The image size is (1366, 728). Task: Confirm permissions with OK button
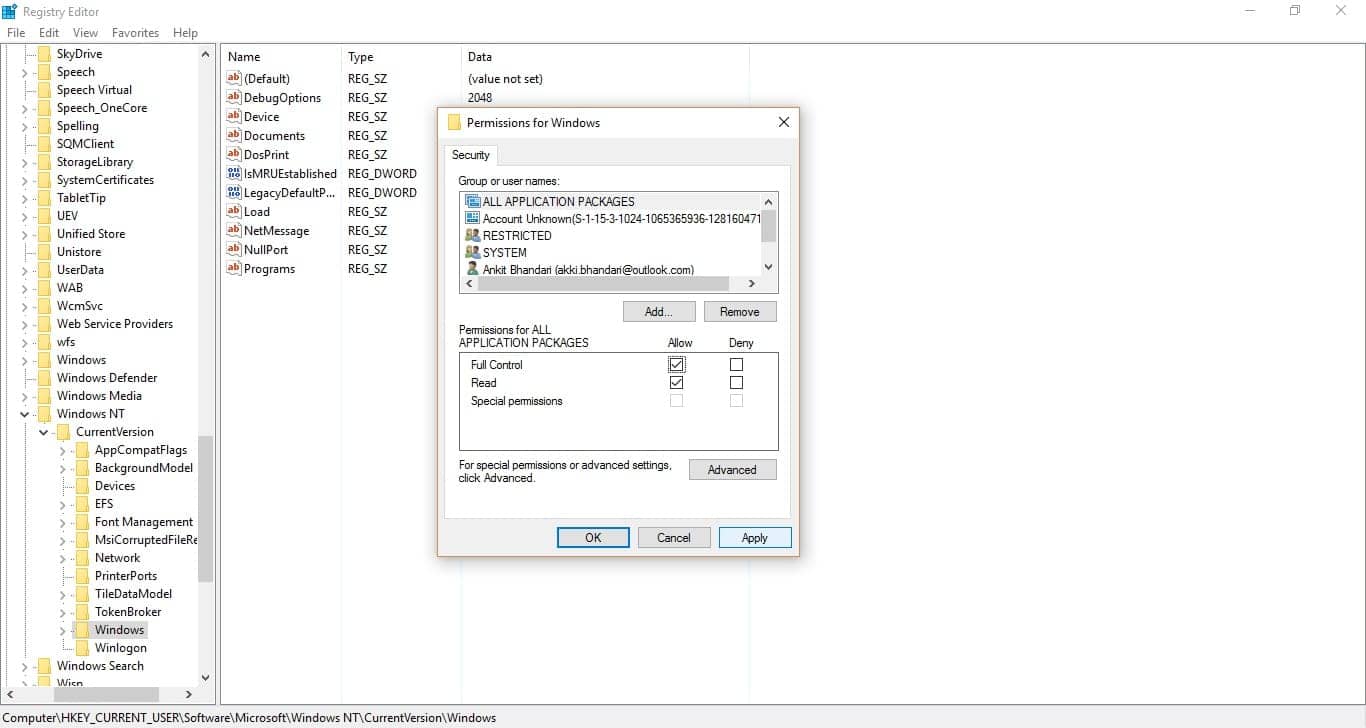point(593,538)
